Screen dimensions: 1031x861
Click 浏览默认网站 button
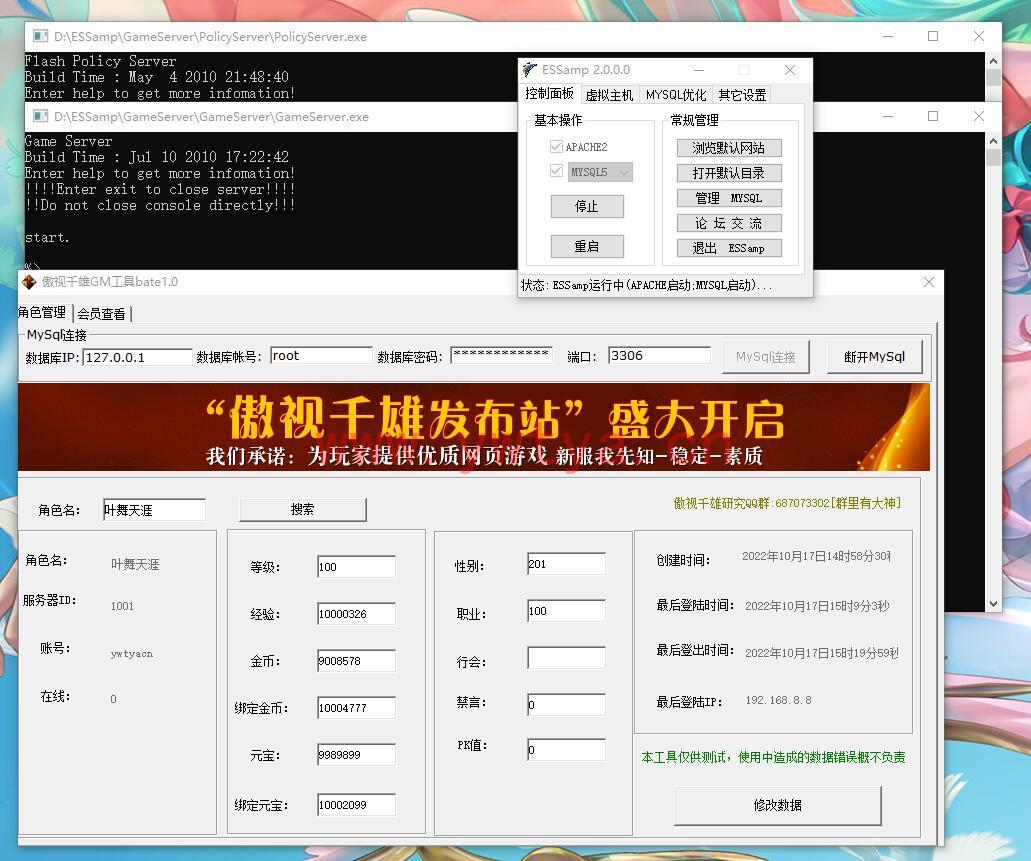729,148
